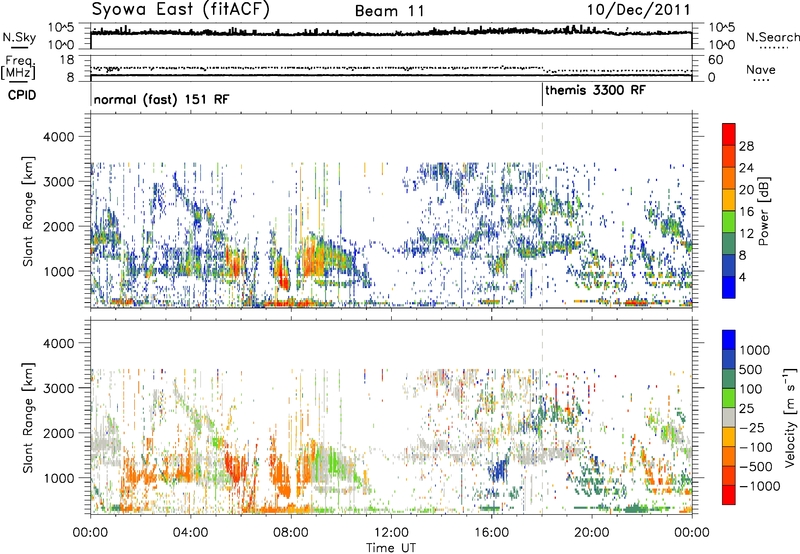Select "normal (fast) 151 RF" CPID text
Screen dimensions: 800x554
pyautogui.click(x=162, y=99)
